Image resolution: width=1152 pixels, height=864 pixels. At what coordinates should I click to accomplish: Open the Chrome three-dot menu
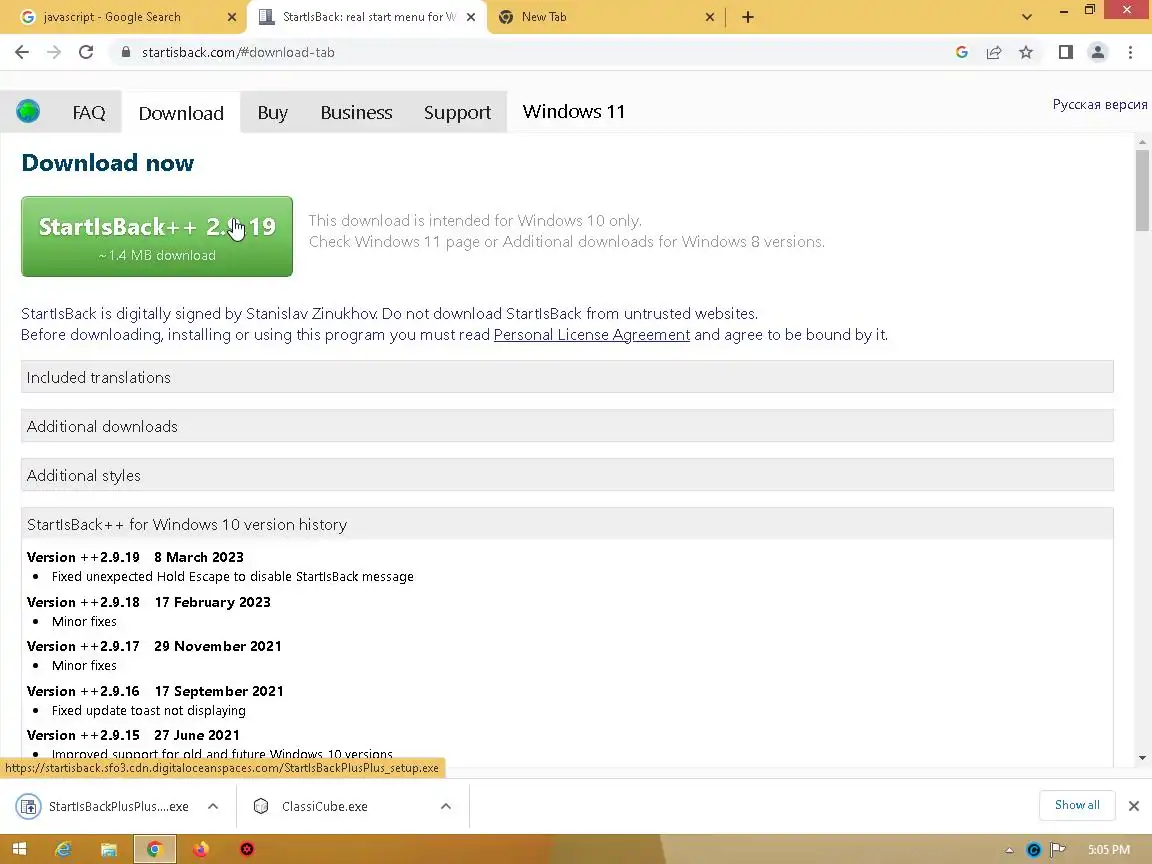(1130, 52)
